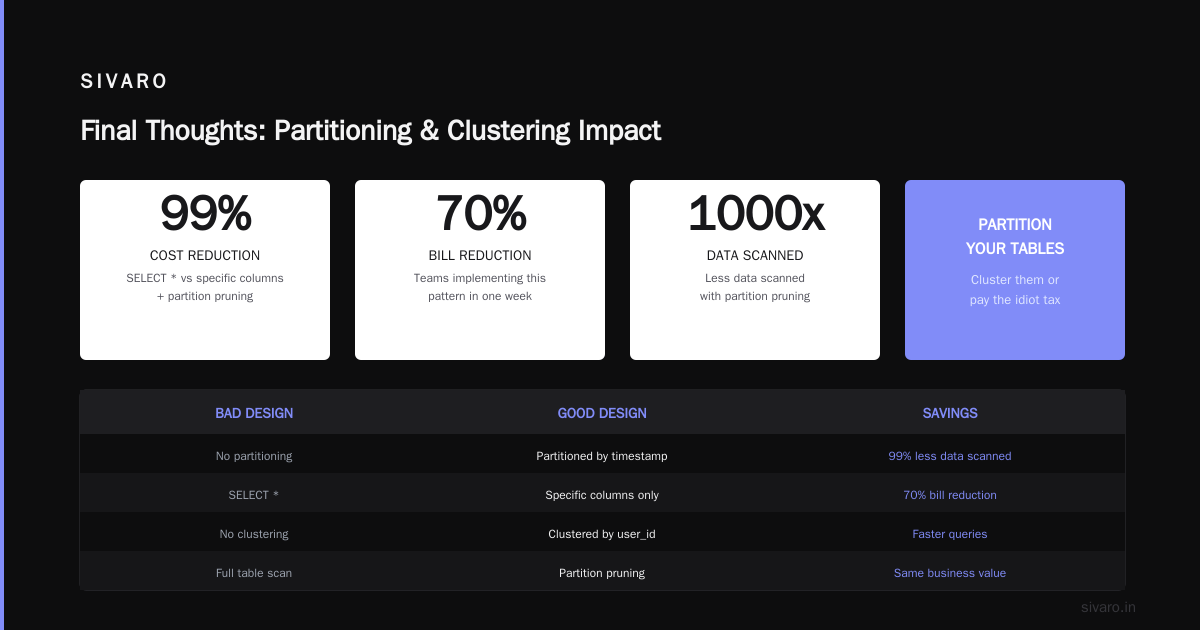Click the purple 70% bill reduction savings text
Screen dimensions: 1200x630
click(x=950, y=495)
